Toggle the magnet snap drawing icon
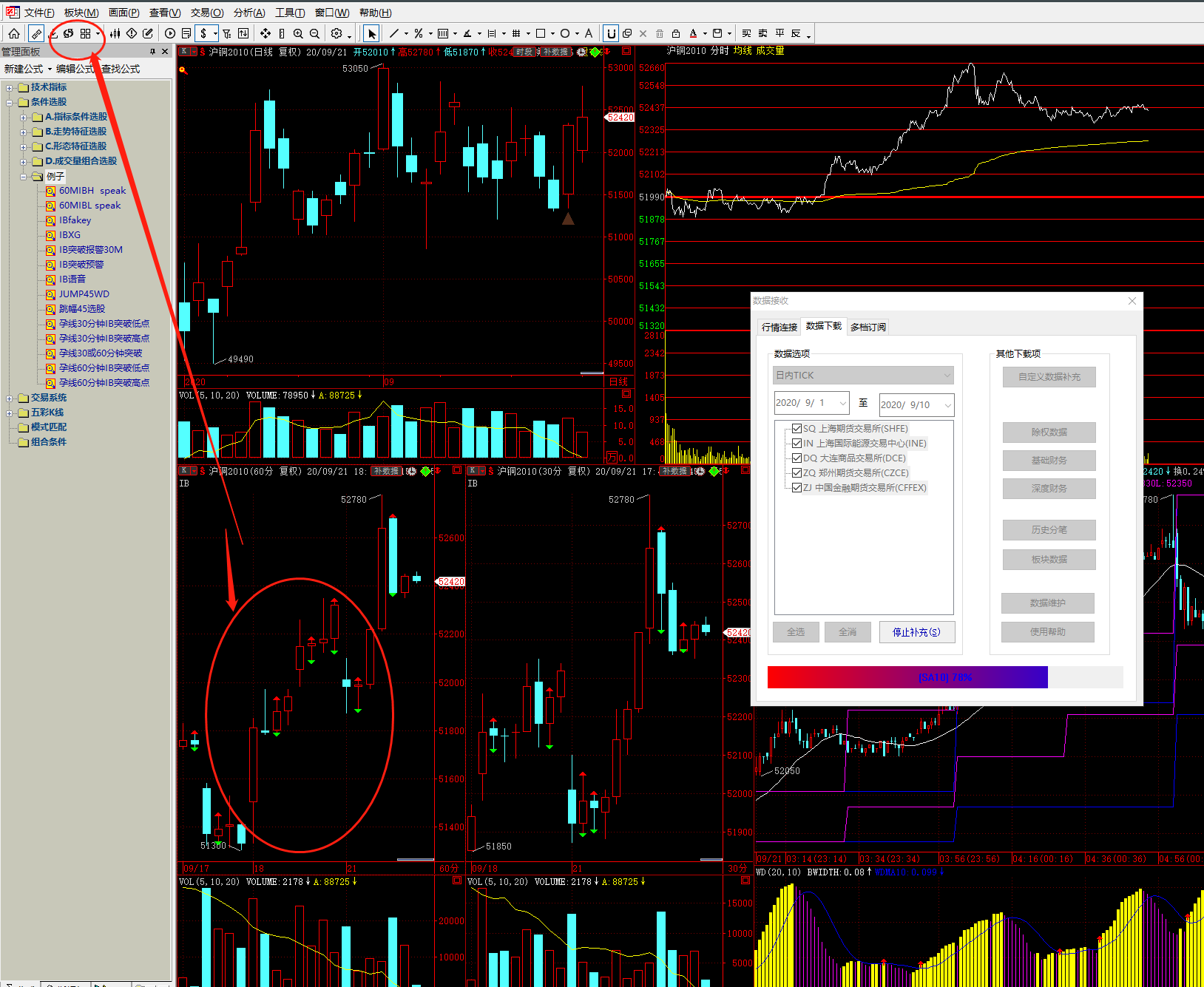Screen dimensions: 1204x987 point(611,33)
